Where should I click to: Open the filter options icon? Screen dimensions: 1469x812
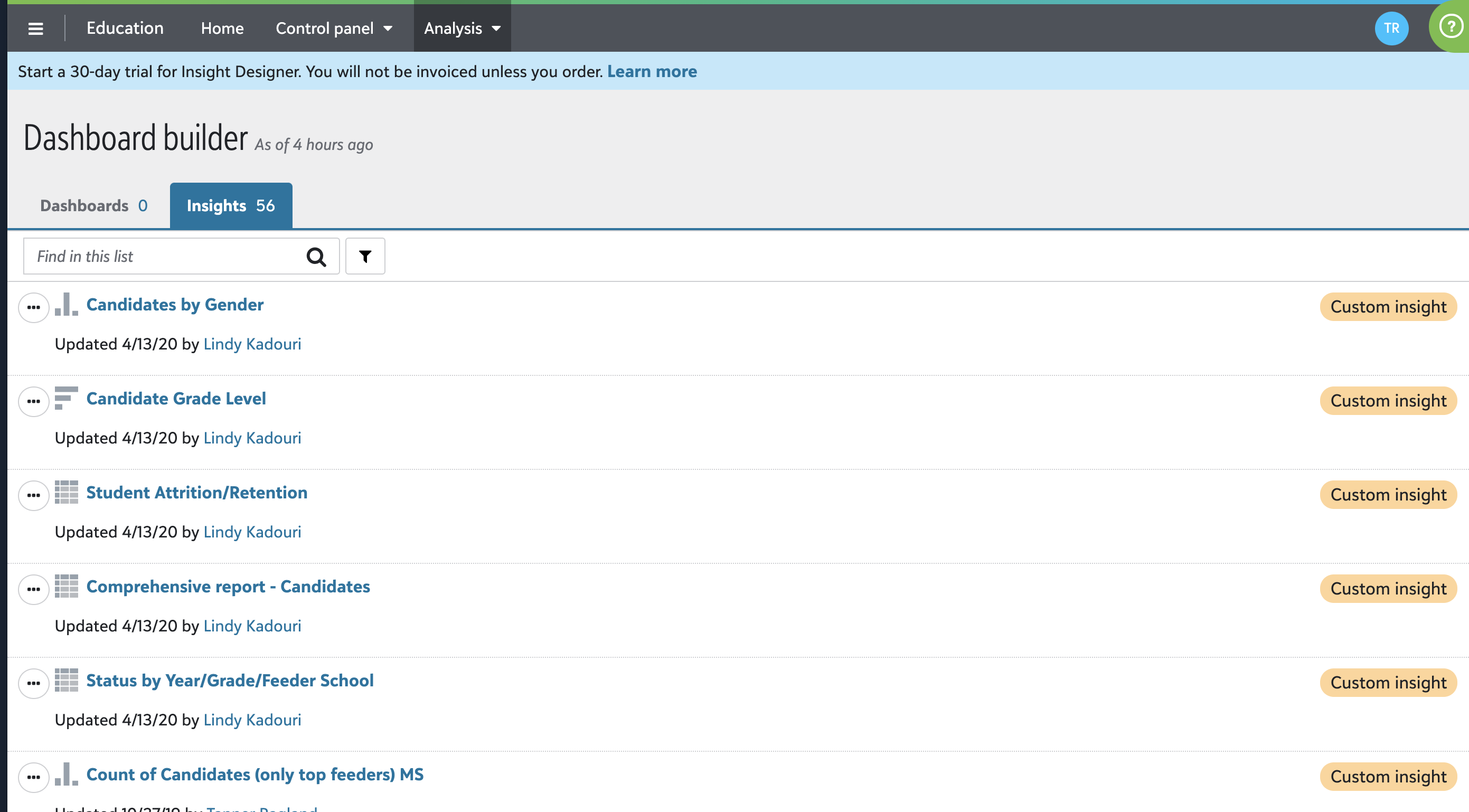[x=365, y=256]
